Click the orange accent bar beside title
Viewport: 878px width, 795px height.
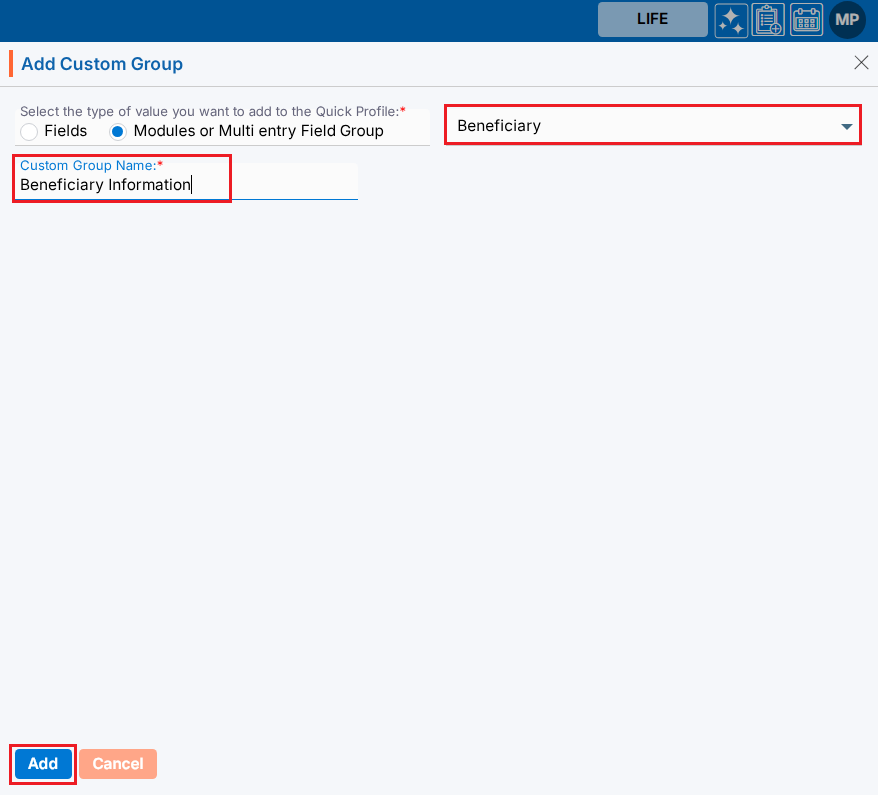point(11,64)
